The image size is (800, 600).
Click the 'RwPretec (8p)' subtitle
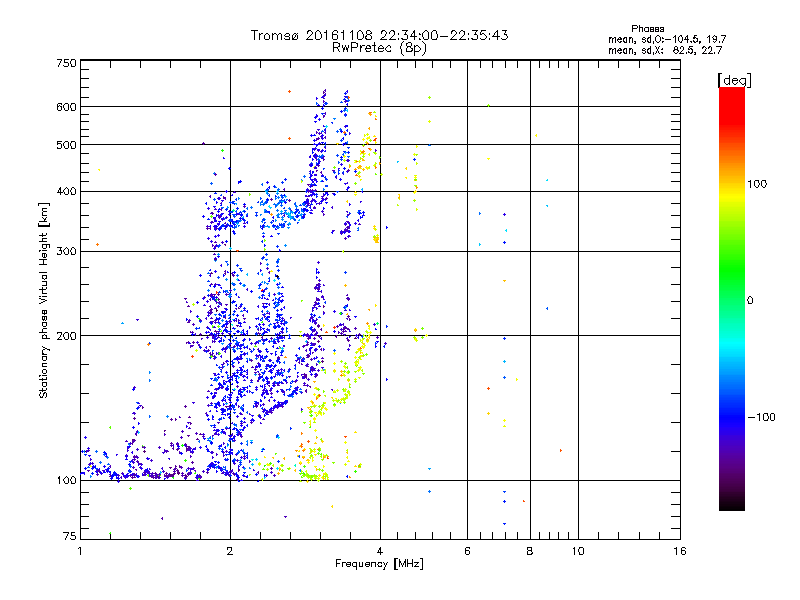(379, 48)
